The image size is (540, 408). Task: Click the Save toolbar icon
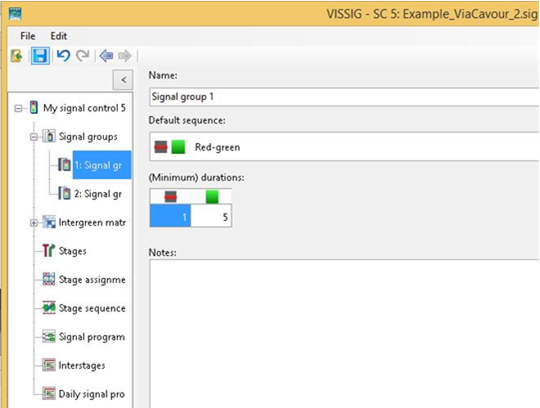tap(40, 55)
